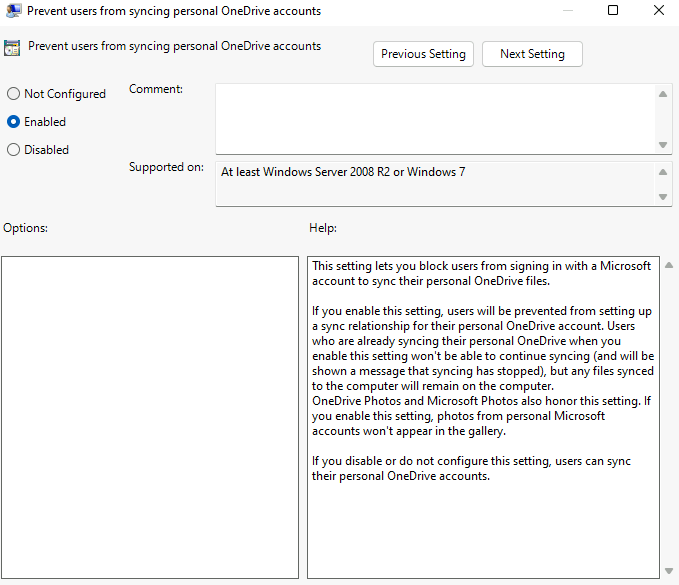The height and width of the screenshot is (585, 679).
Task: Click Supported on scroll up arrow
Action: 663,172
